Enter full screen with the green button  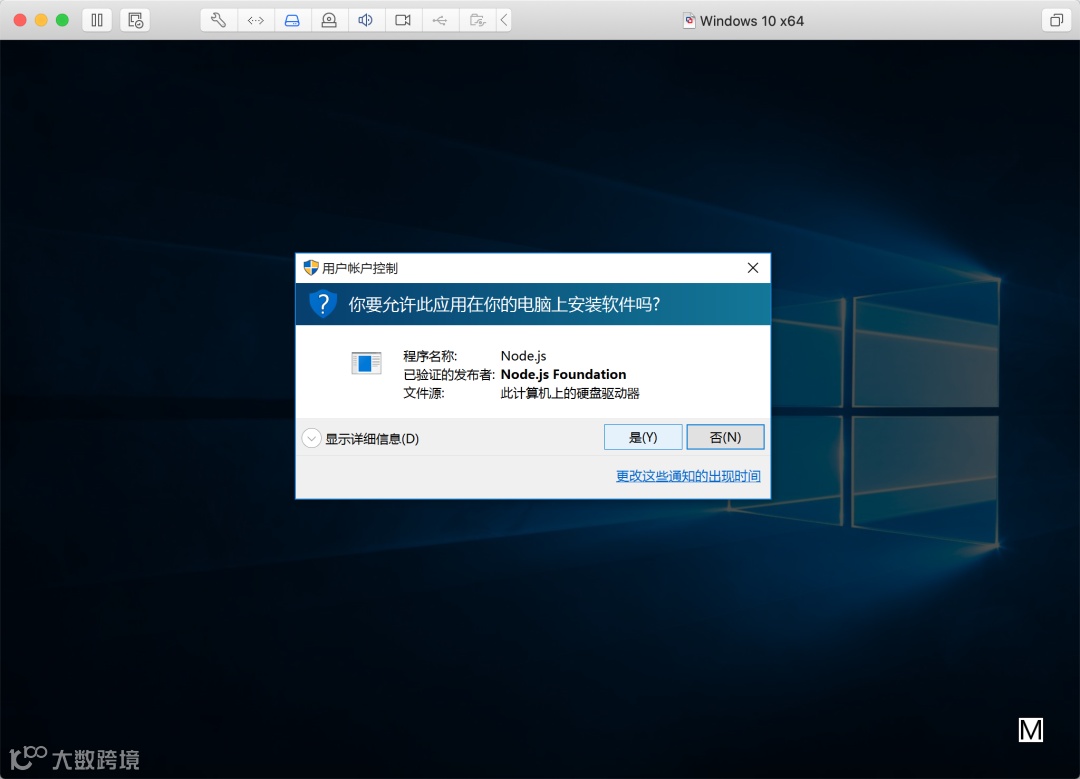[62, 20]
